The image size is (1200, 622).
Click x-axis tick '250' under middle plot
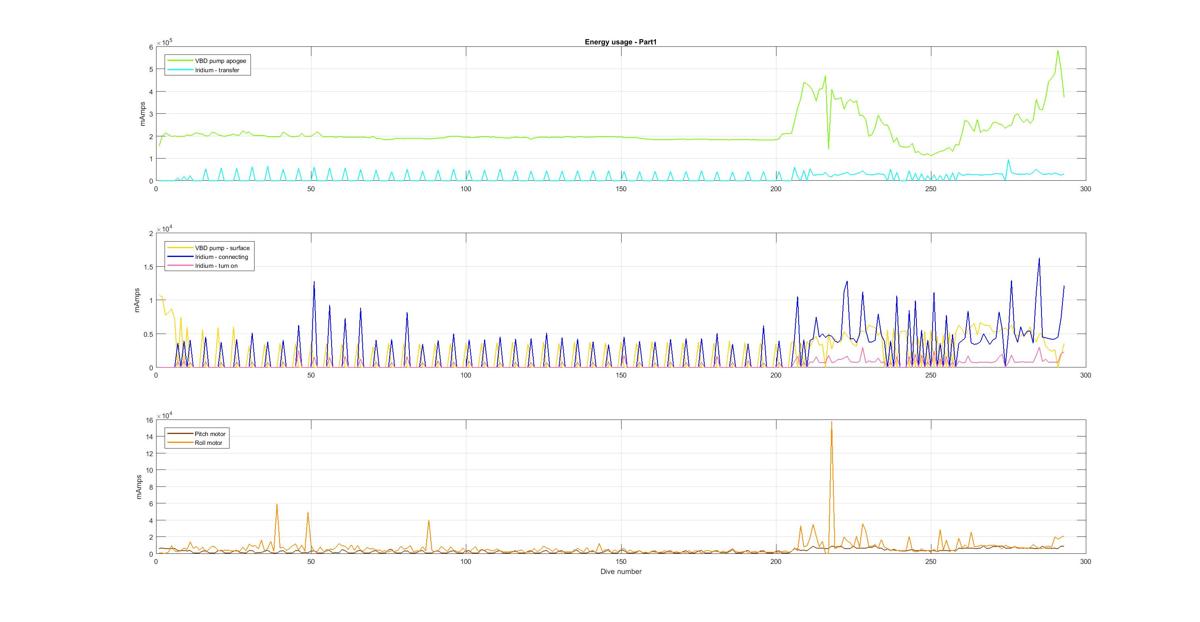coord(931,376)
